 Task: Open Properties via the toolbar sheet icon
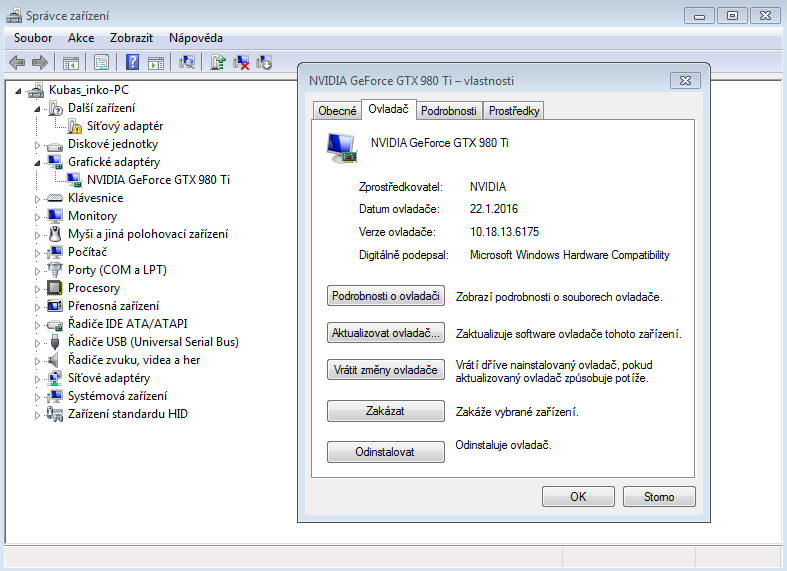(x=101, y=63)
